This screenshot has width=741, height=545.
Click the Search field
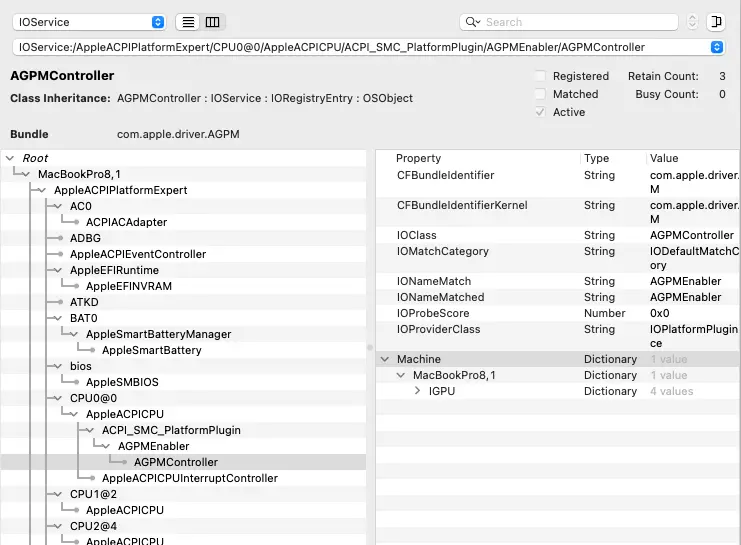pyautogui.click(x=569, y=22)
